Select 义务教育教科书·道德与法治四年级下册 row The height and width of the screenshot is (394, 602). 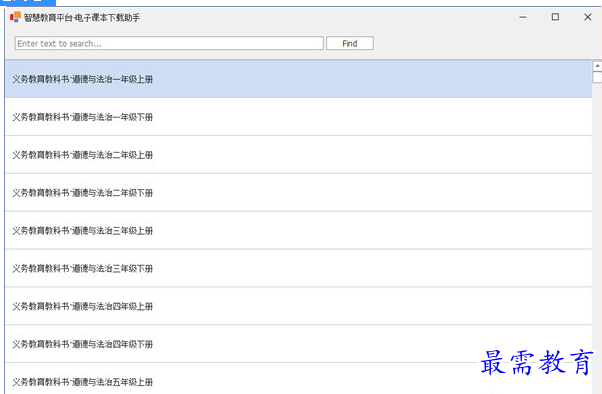click(298, 344)
